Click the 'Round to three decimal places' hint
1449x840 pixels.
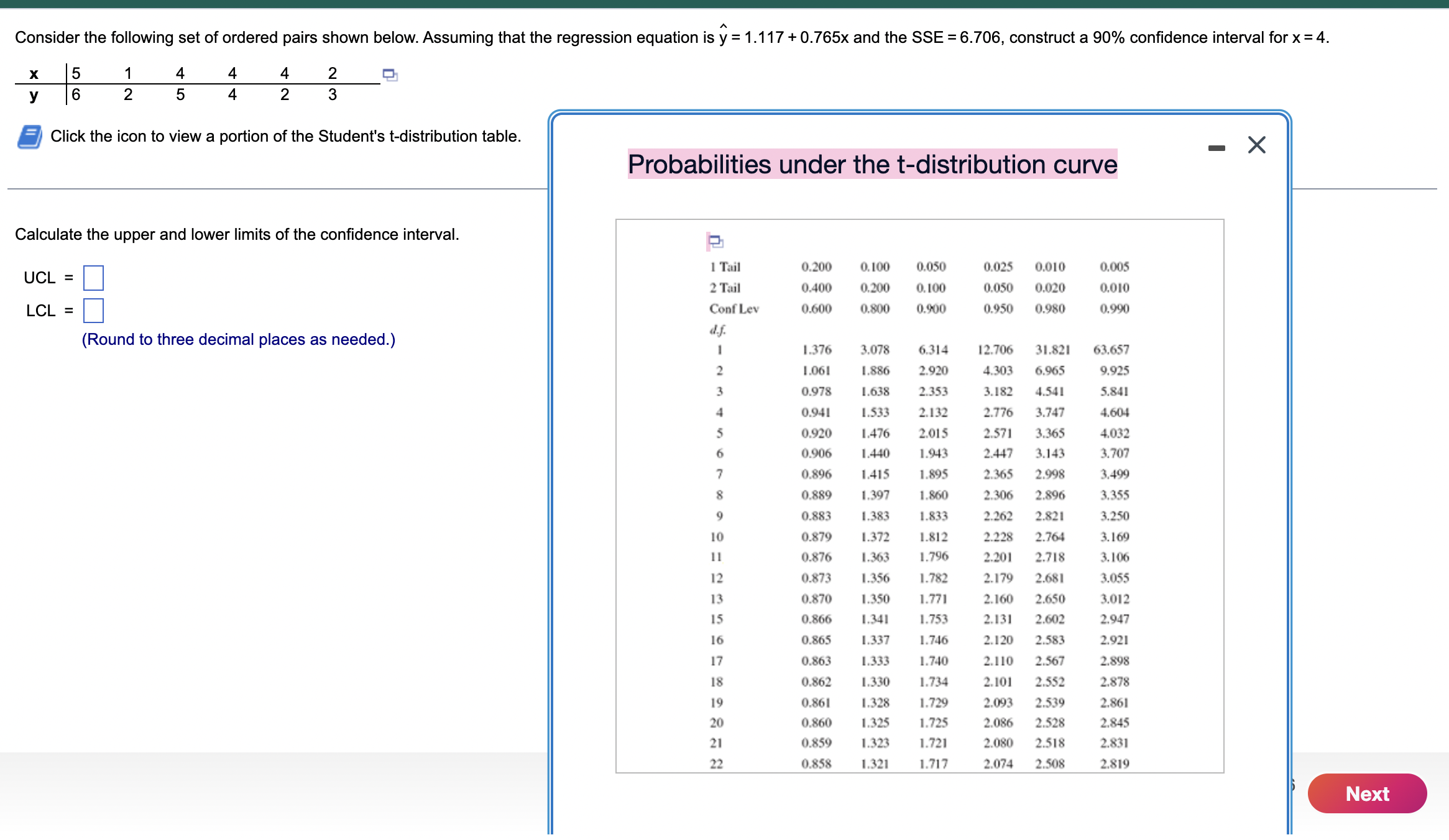238,340
